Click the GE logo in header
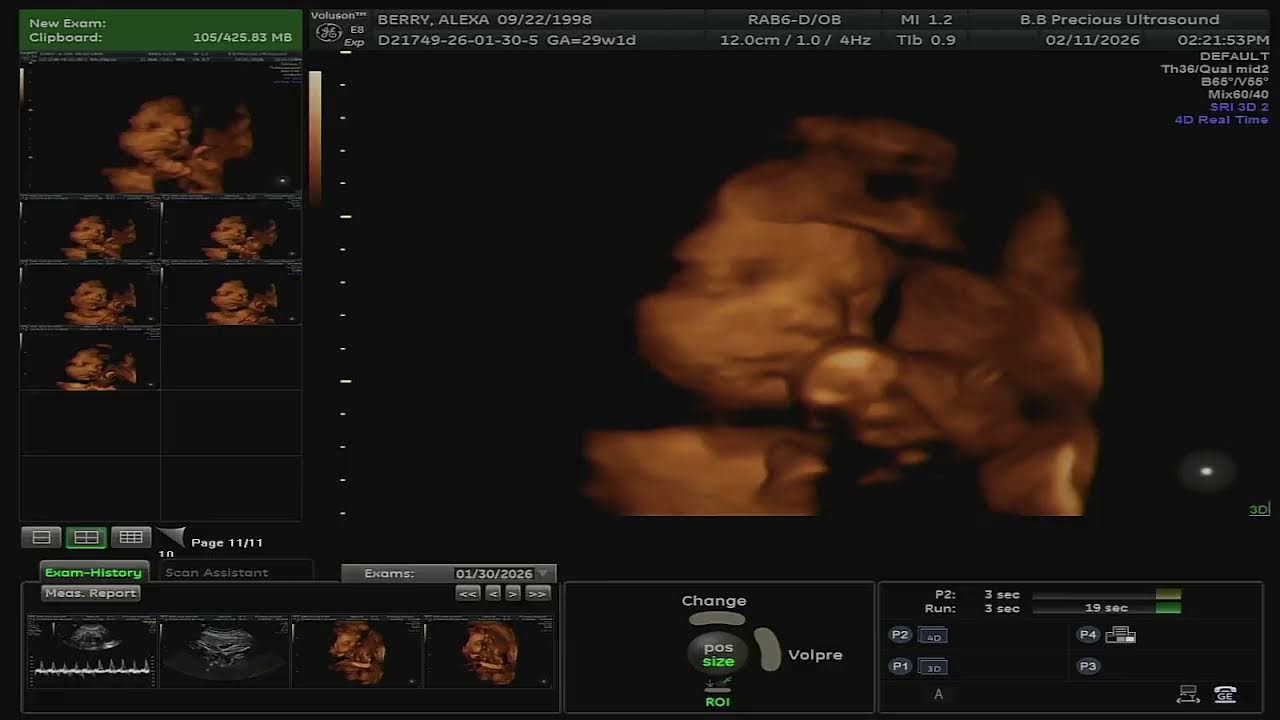1280x720 pixels. (x=328, y=33)
